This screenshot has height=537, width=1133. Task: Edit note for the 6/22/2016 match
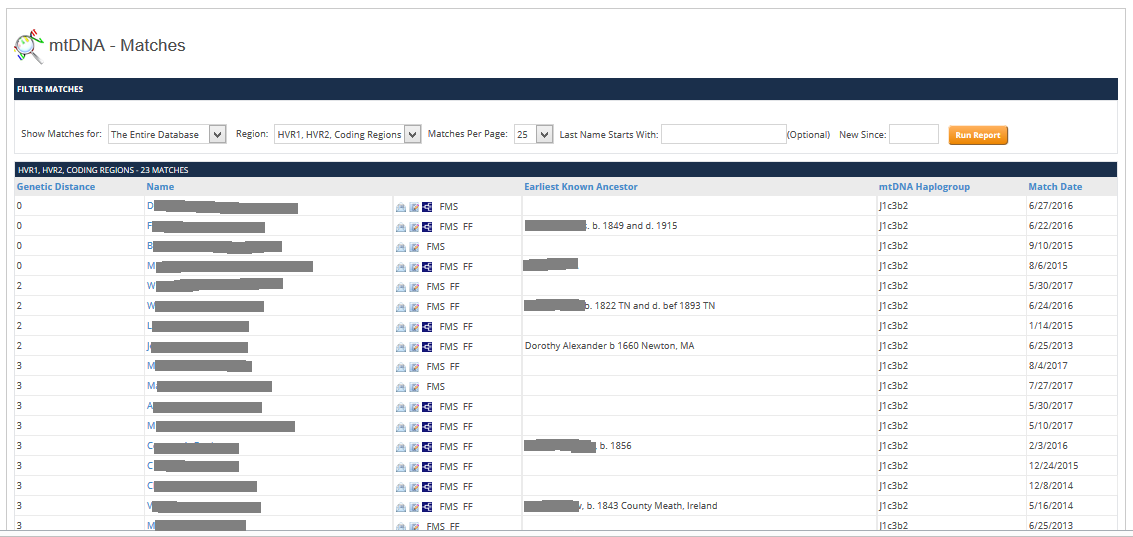(414, 227)
